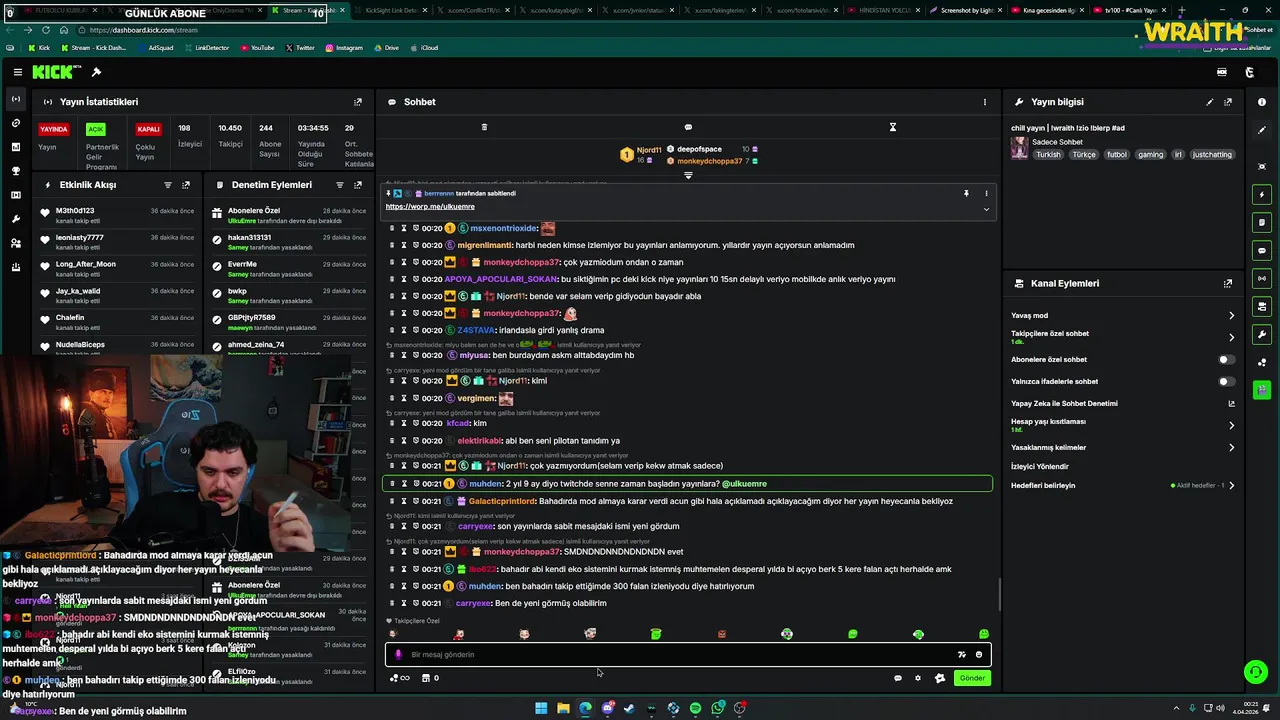Select the gaming stream tag
1280x720 pixels.
(x=1150, y=155)
